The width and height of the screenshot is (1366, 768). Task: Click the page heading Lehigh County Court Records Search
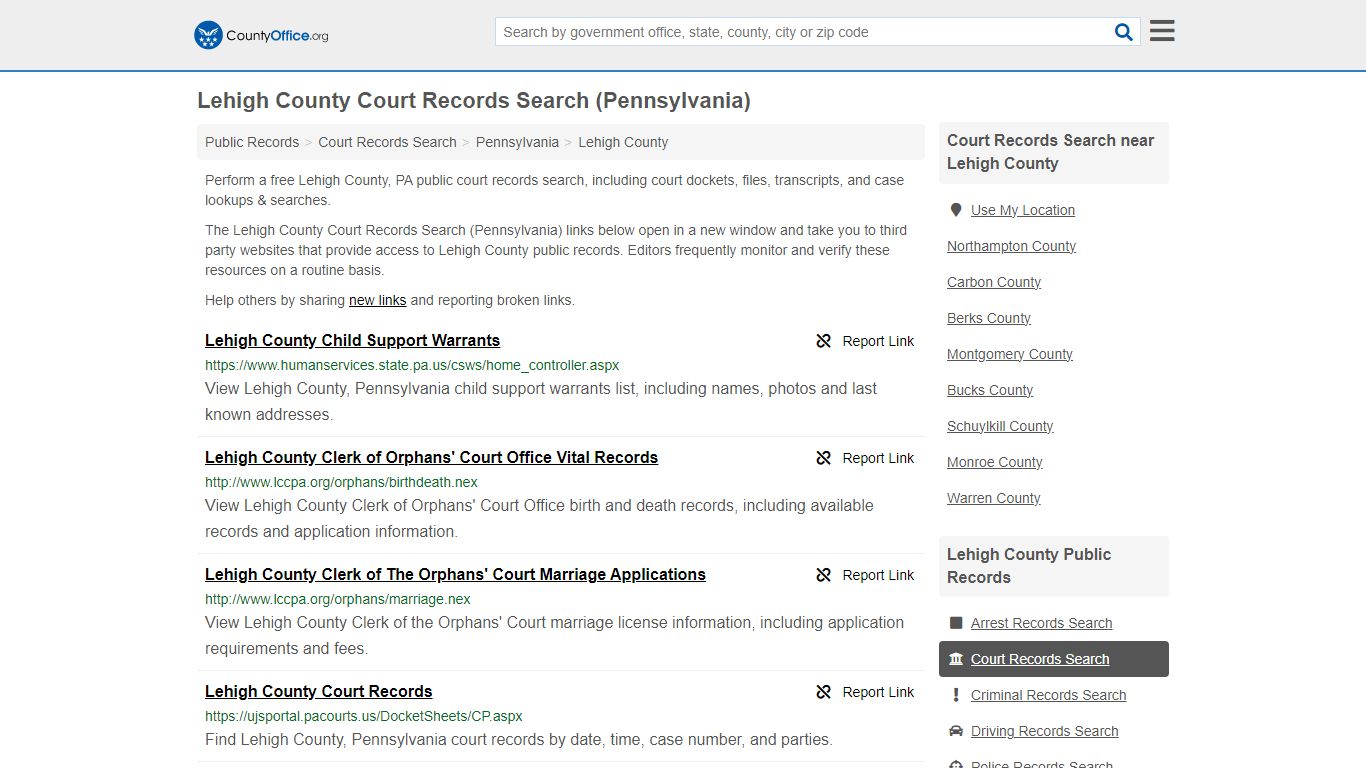tap(473, 101)
